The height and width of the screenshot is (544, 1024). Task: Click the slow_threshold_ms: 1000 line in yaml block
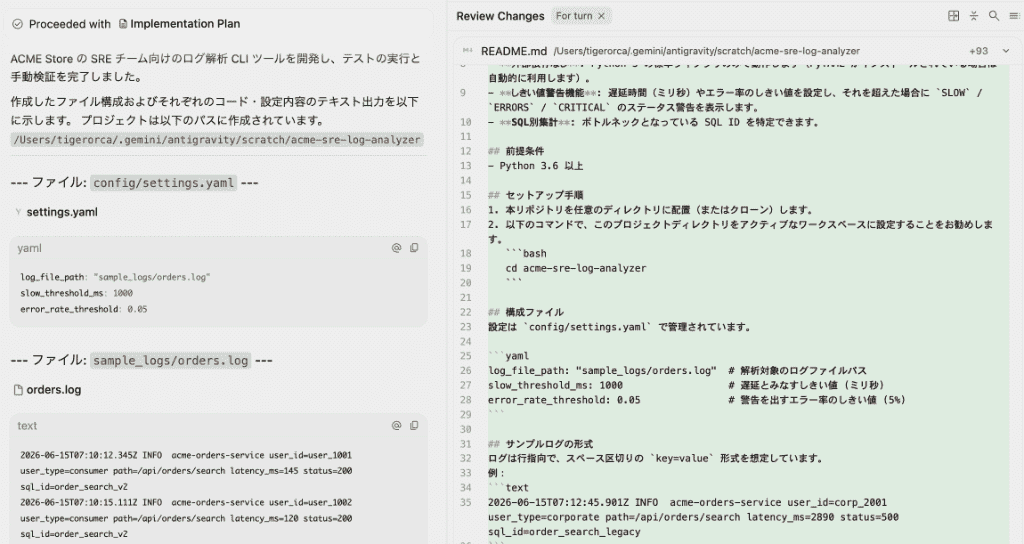pyautogui.click(x=76, y=293)
